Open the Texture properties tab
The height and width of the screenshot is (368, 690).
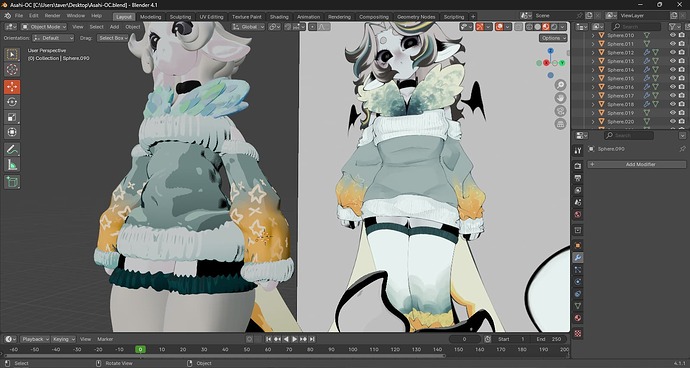click(578, 333)
